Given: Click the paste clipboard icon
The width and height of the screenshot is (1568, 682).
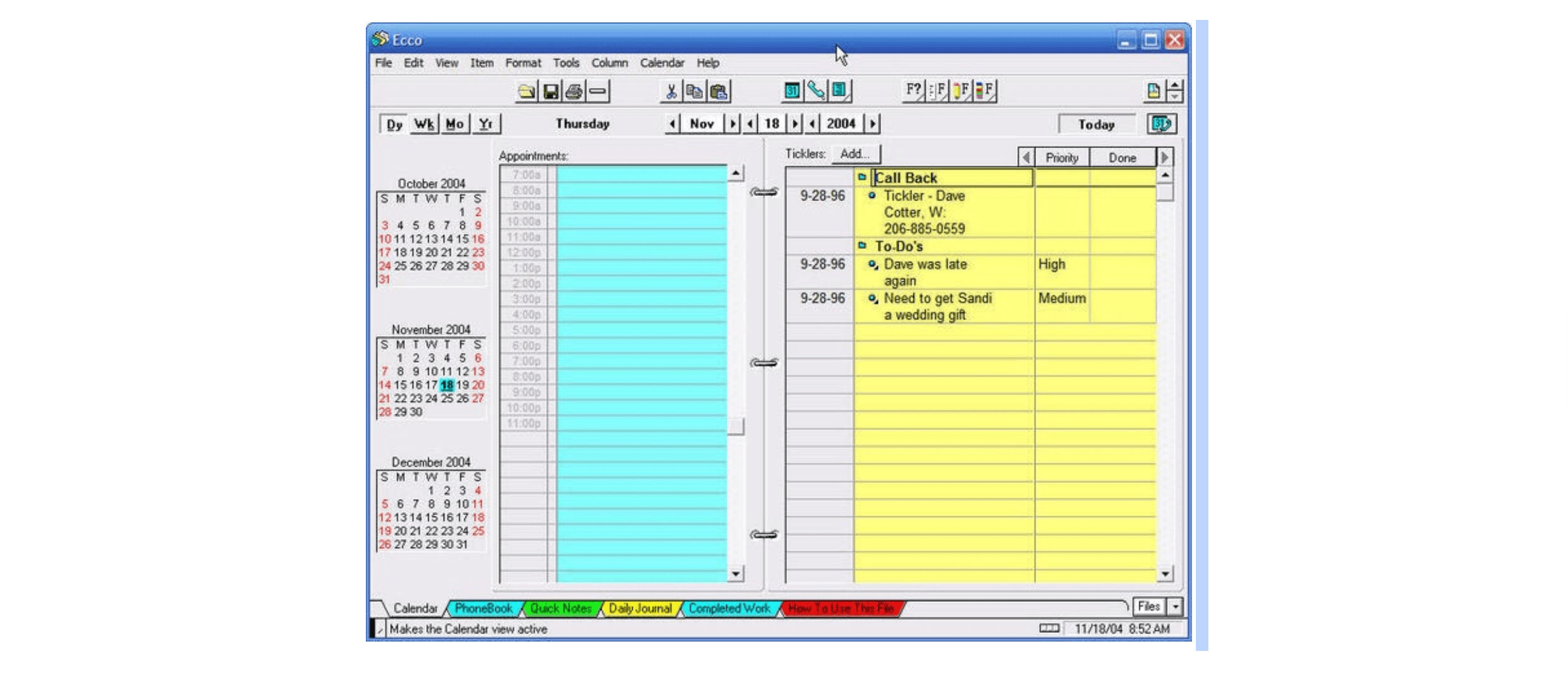Looking at the screenshot, I should [x=719, y=91].
